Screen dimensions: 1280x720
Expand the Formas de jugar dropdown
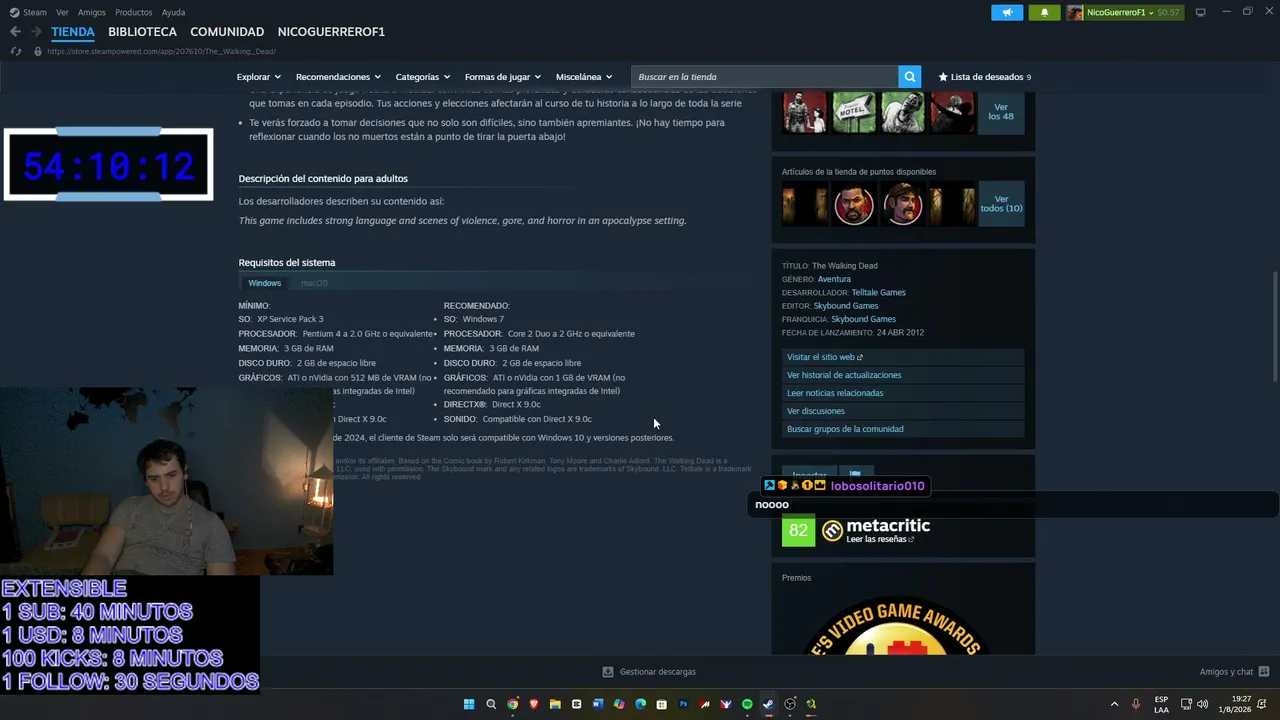(x=502, y=77)
